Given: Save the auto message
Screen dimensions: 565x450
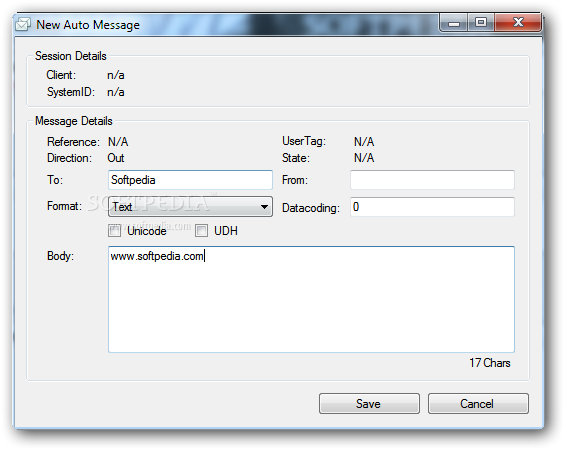Looking at the screenshot, I should click(x=369, y=404).
